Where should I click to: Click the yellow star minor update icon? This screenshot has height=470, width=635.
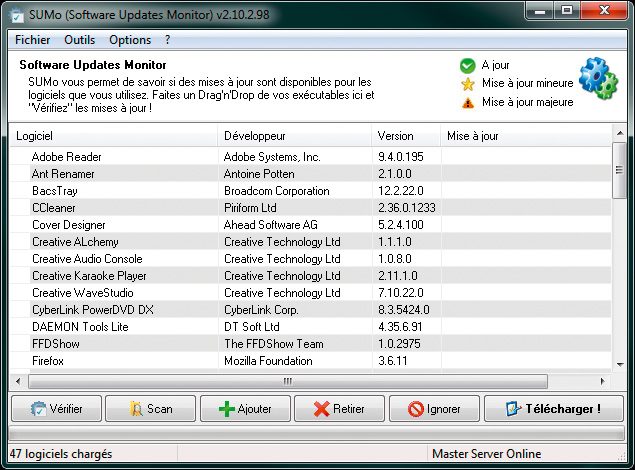coord(467,83)
